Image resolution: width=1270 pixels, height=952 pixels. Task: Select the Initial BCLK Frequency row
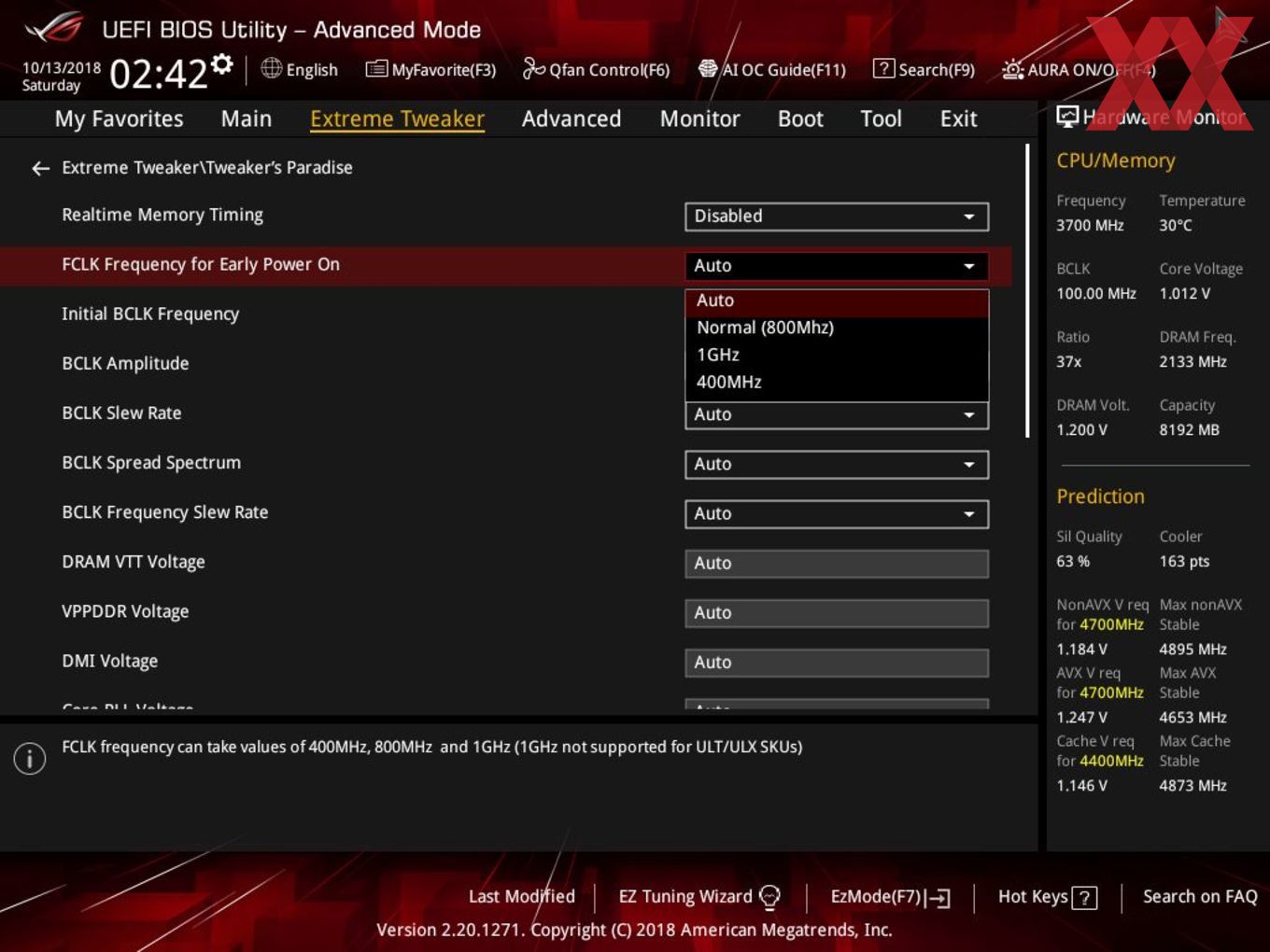150,314
